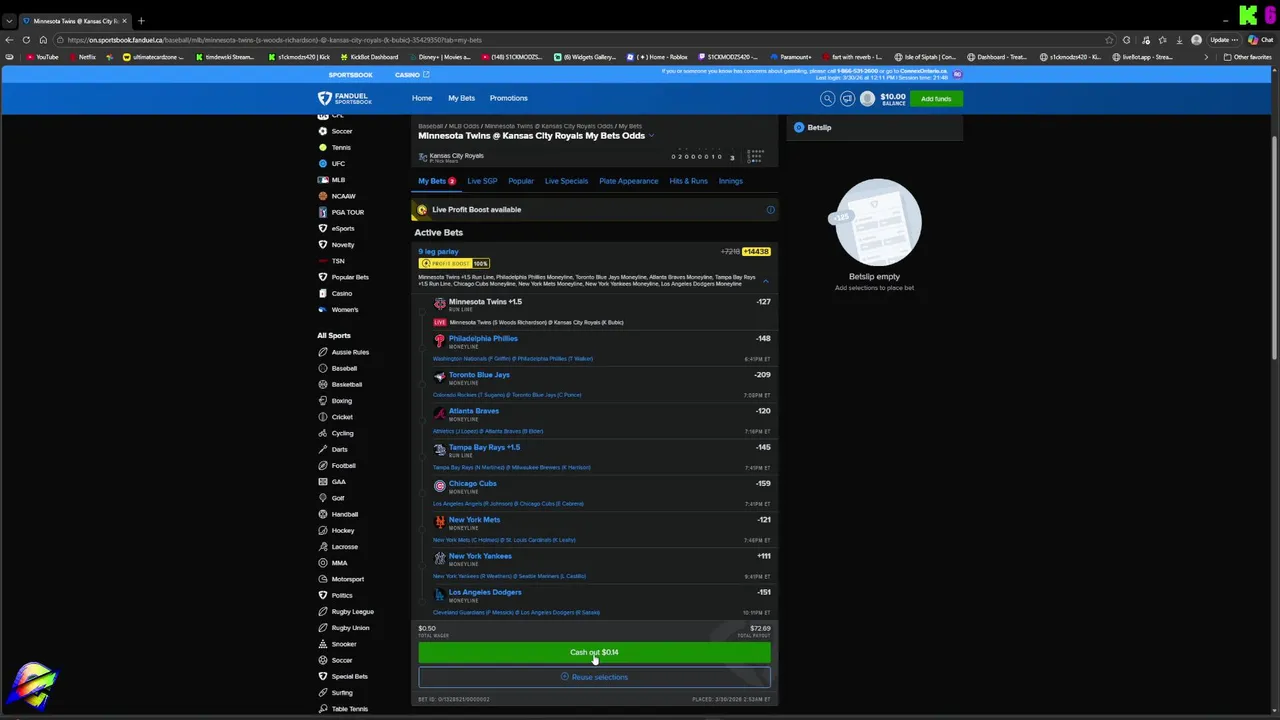Click the Minnesota Twins team logo
The height and width of the screenshot is (720, 1280).
coord(439,303)
